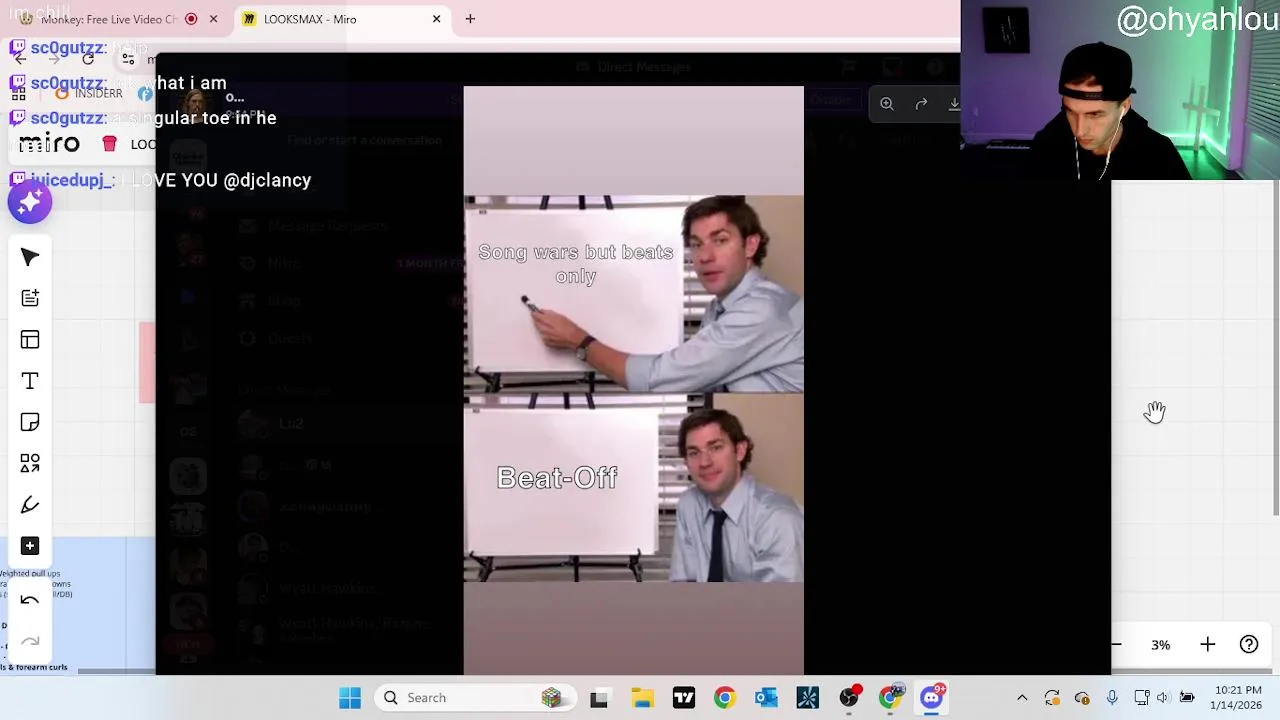Viewport: 1280px width, 720px height.
Task: Open Miro AI sparkle assistant button
Action: point(30,202)
